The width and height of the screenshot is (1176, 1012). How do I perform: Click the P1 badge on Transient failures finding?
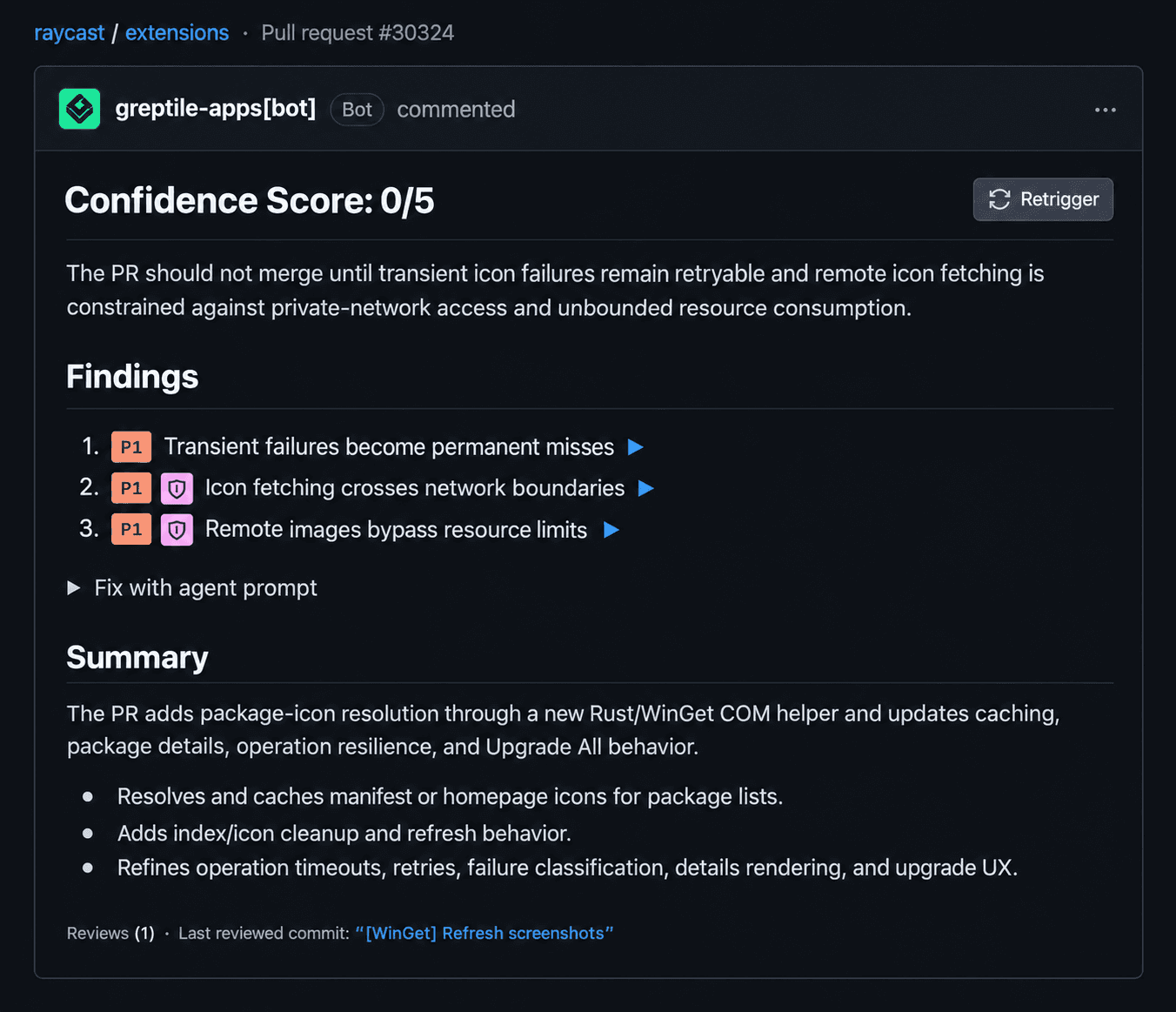[131, 447]
